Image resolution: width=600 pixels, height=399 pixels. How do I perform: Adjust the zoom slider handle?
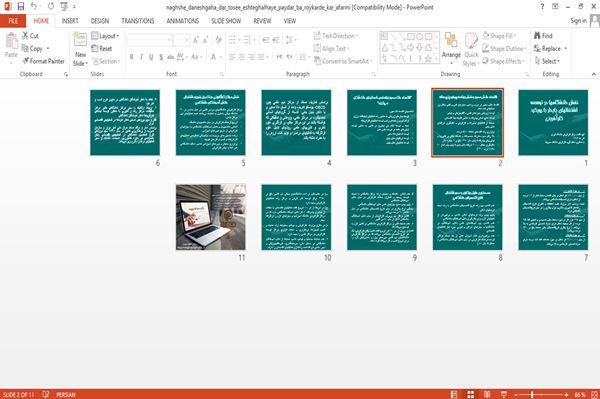pos(532,394)
